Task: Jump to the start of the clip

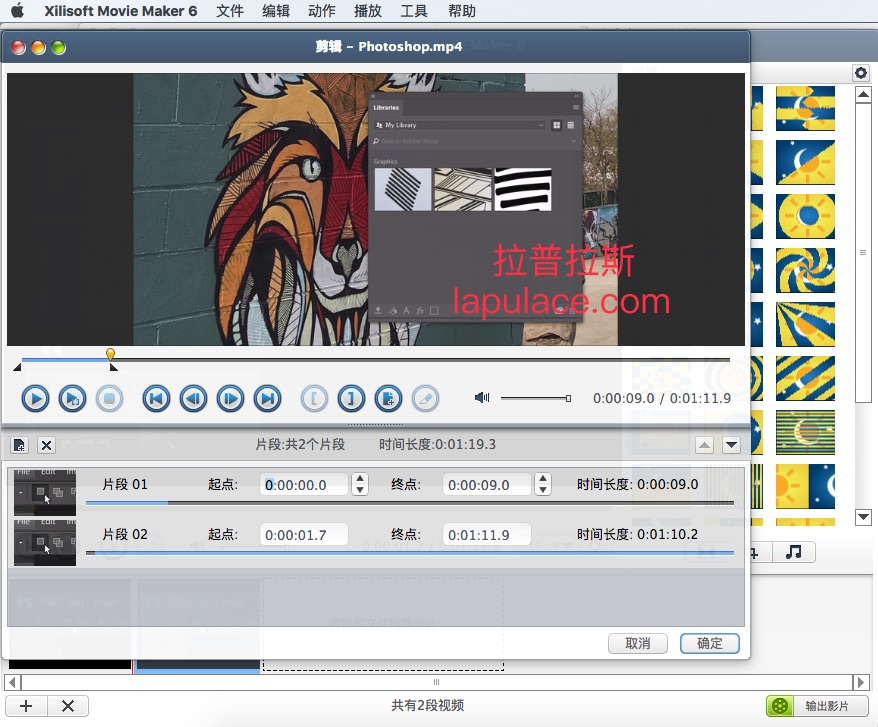Action: pyautogui.click(x=156, y=399)
